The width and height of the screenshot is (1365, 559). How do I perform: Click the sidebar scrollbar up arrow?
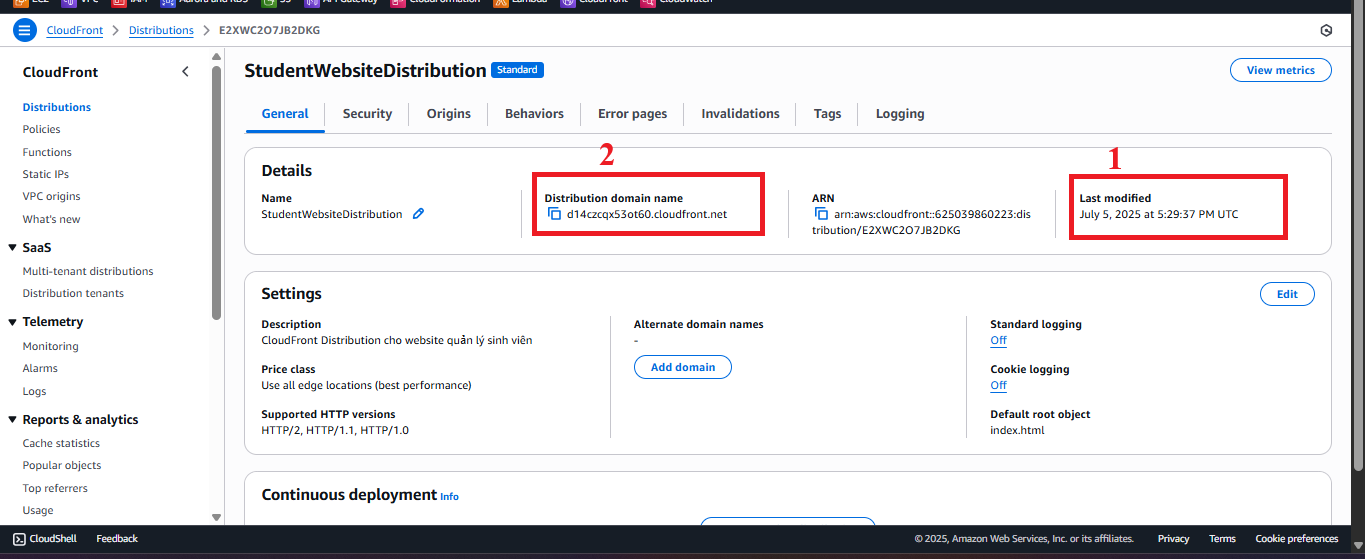tap(216, 57)
